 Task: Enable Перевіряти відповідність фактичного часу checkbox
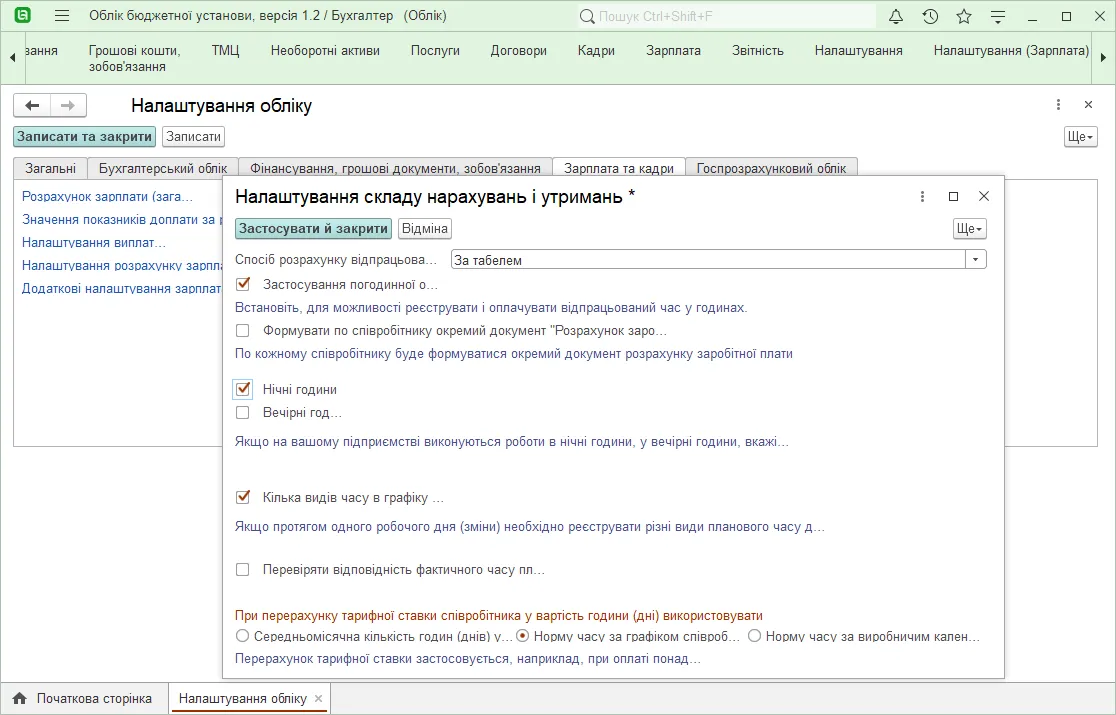[x=243, y=569]
